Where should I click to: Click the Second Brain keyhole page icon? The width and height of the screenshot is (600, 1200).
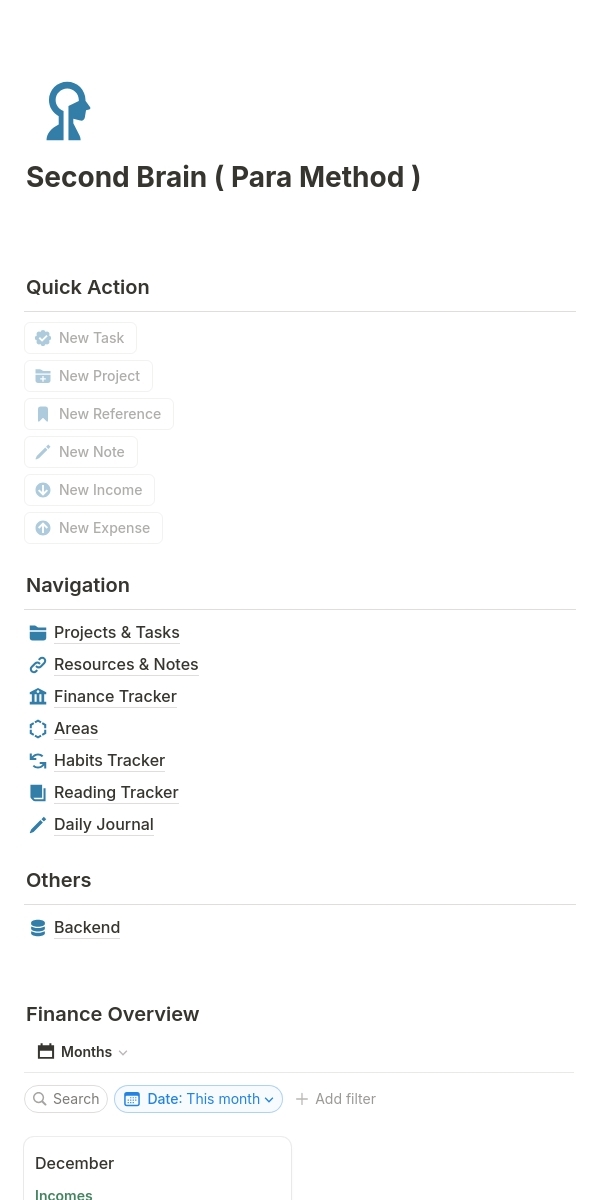(x=67, y=111)
